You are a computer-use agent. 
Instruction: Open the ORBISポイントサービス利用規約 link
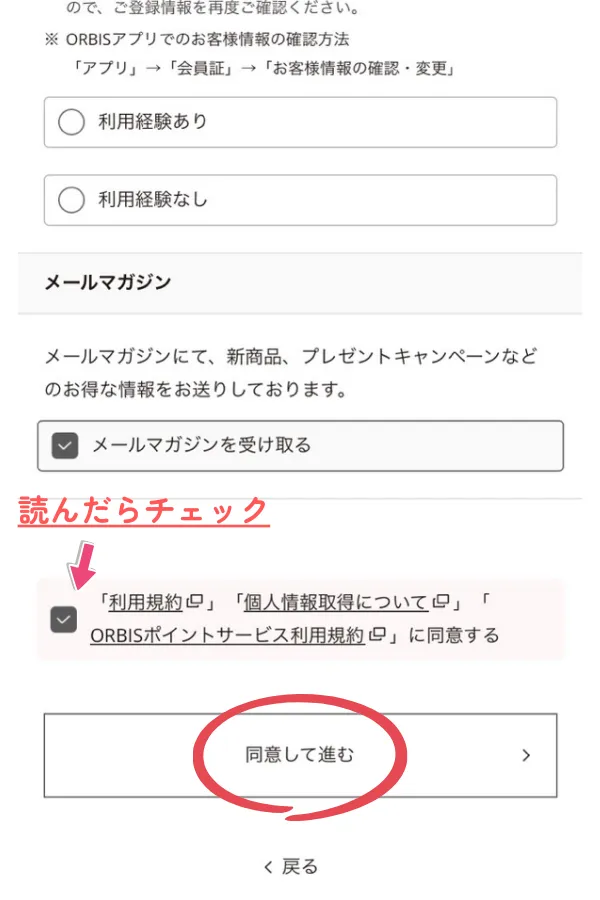[227, 635]
